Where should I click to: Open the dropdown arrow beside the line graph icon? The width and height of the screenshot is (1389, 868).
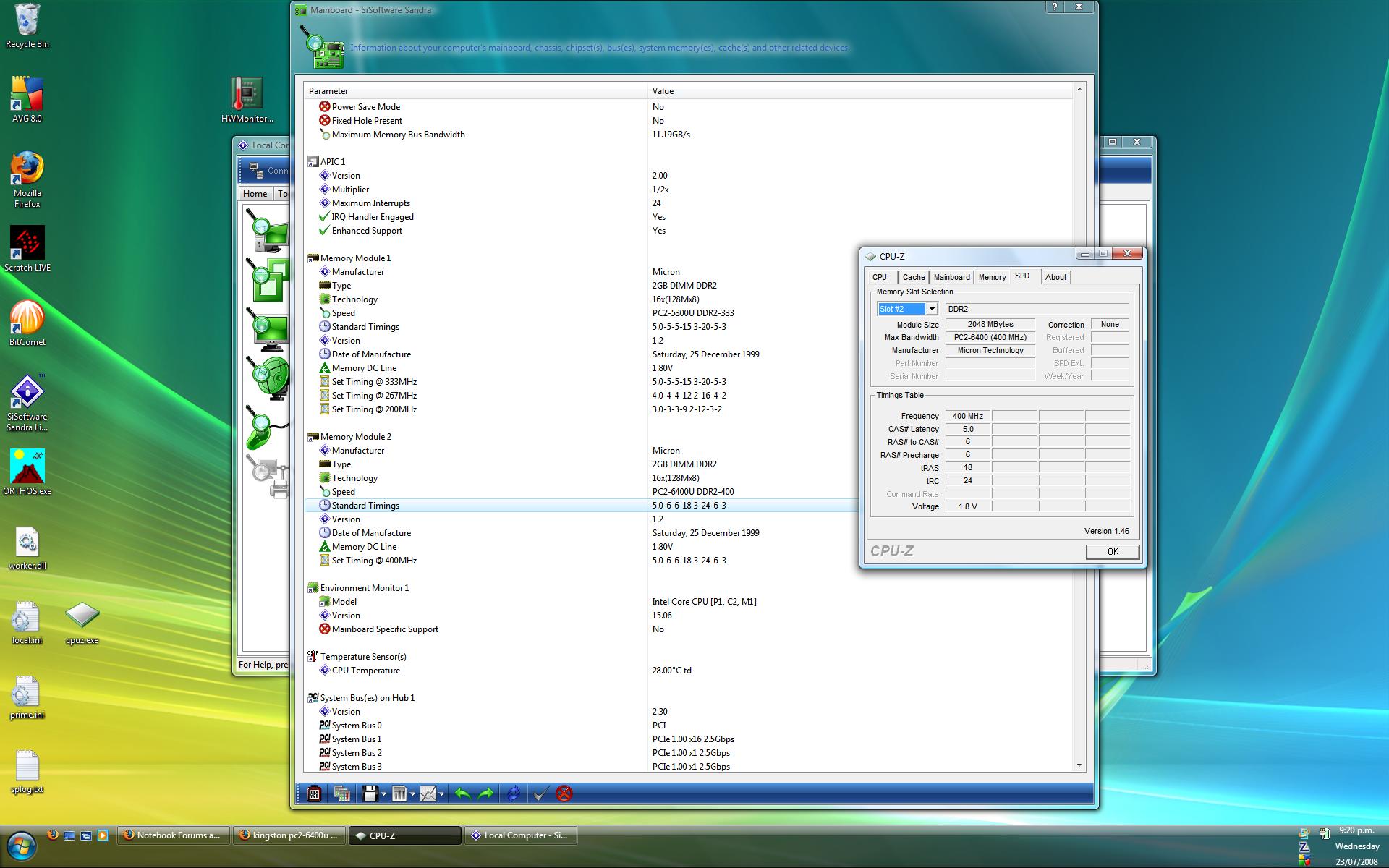coord(441,794)
